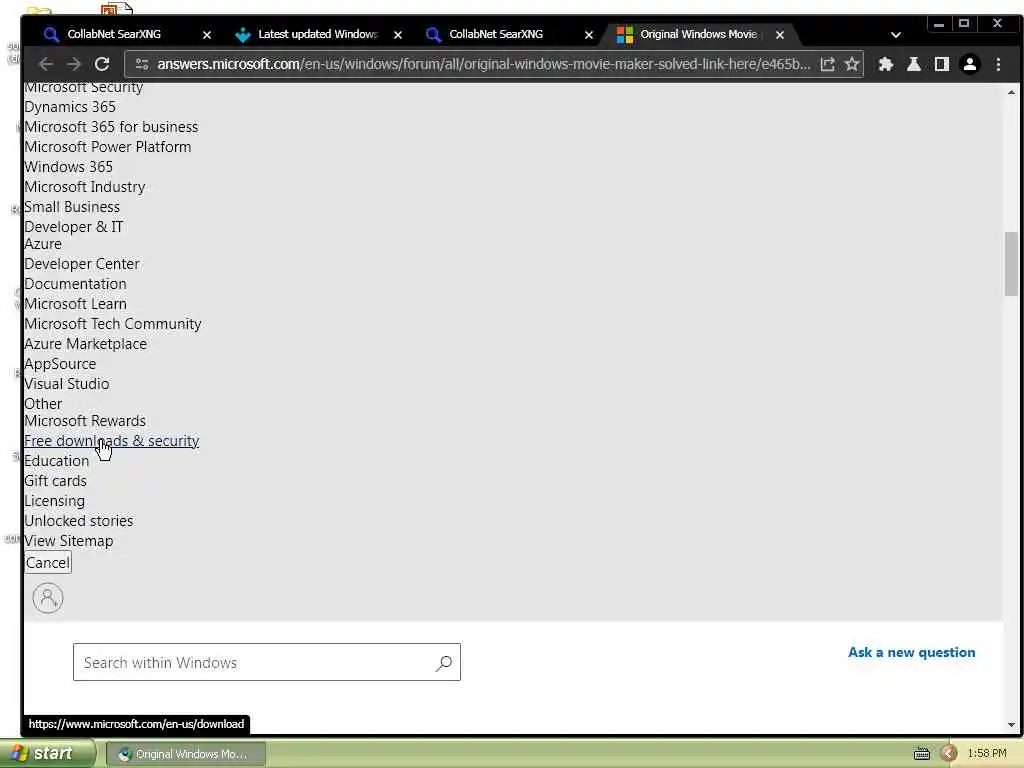The width and height of the screenshot is (1024, 768).
Task: Close the second CollabNet SearXNG tab
Action: 588,35
